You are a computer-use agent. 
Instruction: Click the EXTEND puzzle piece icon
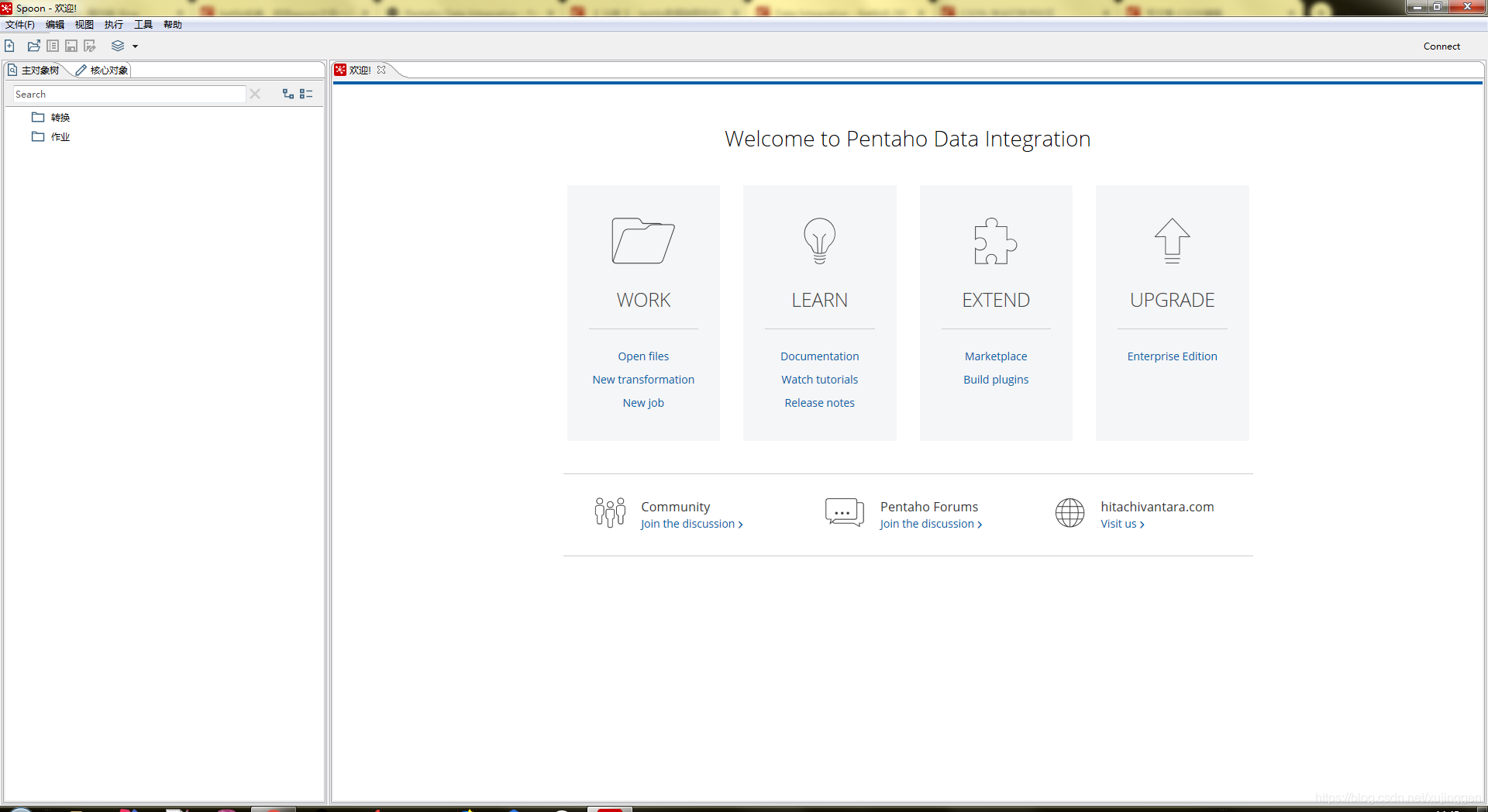pyautogui.click(x=996, y=241)
